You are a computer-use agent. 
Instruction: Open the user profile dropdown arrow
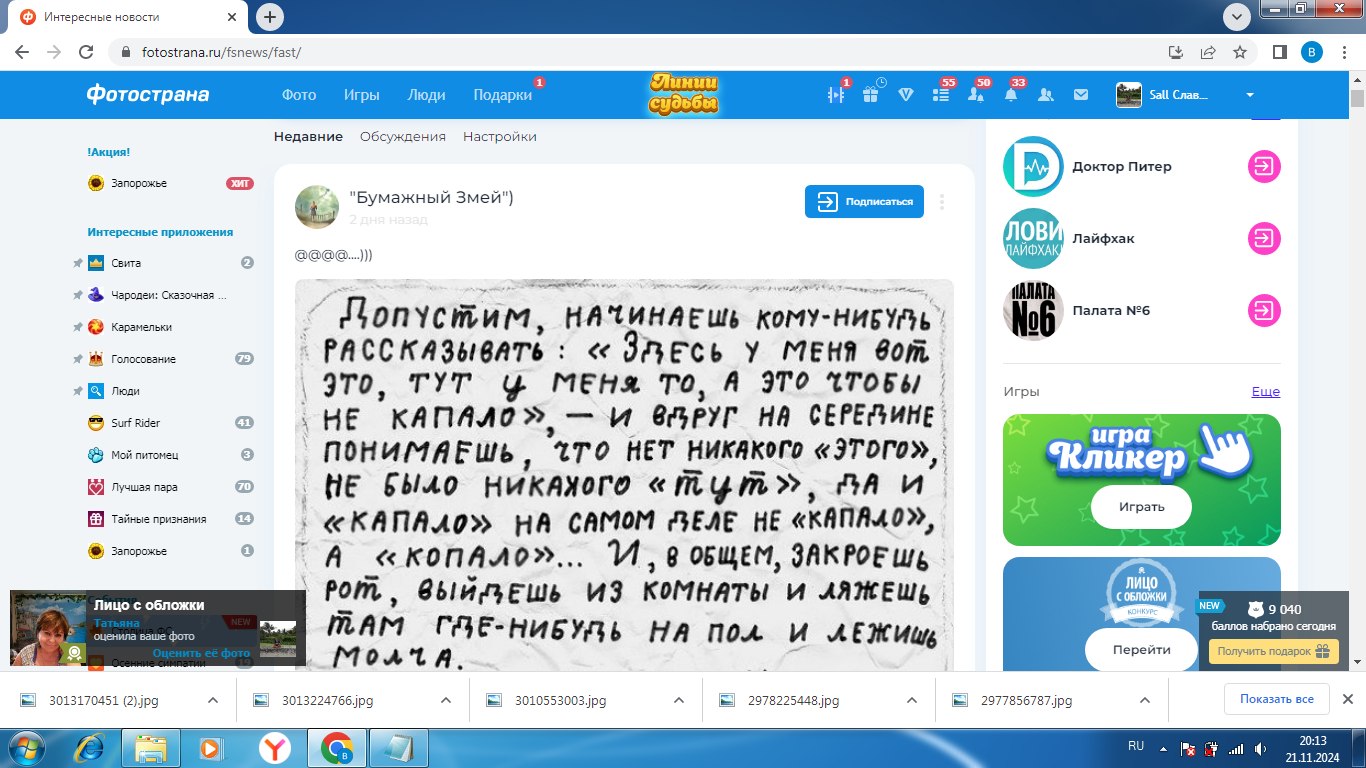1249,95
